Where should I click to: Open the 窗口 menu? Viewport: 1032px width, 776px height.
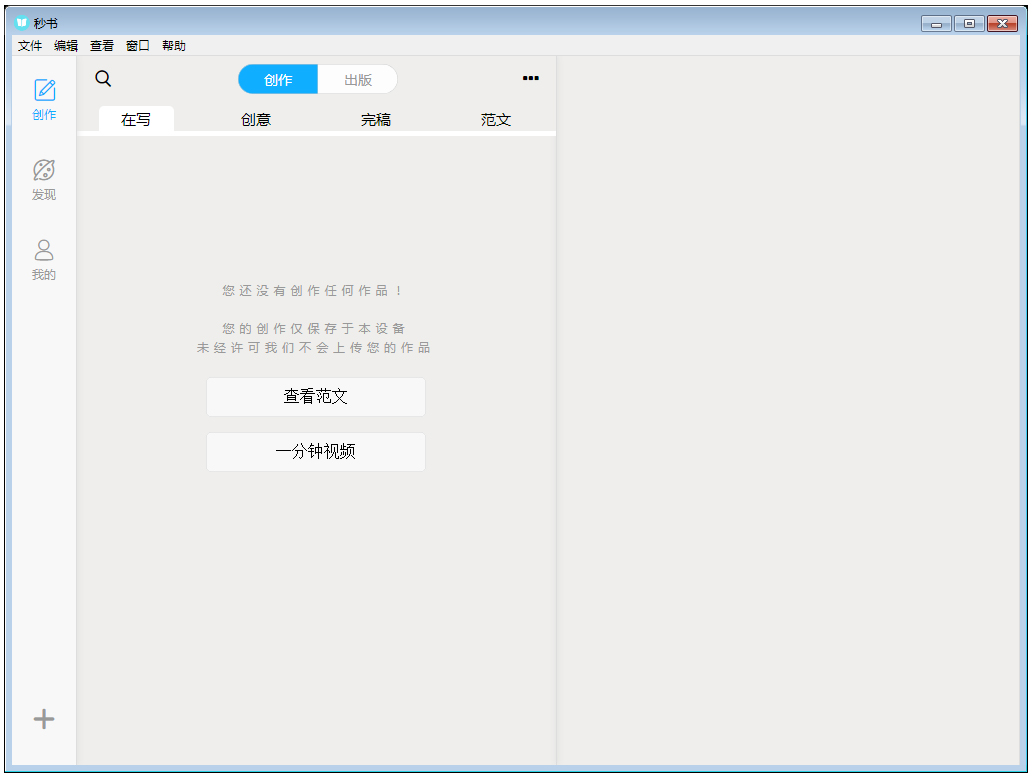(x=138, y=45)
